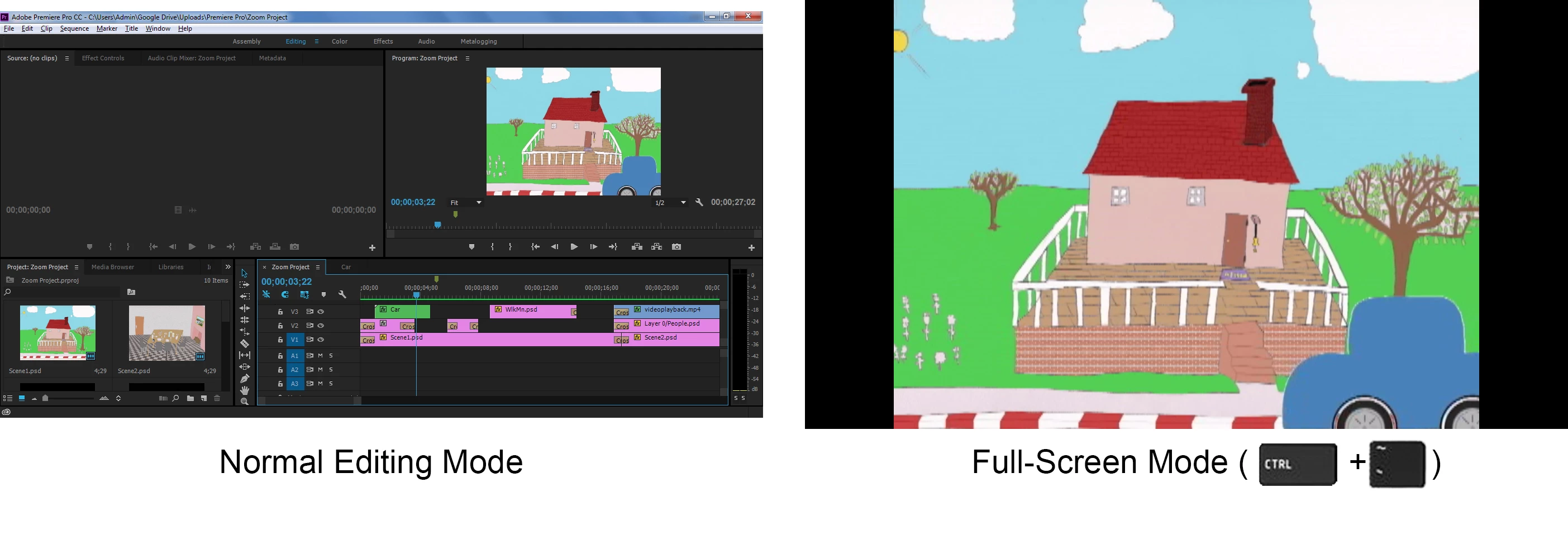The image size is (1568, 549).
Task: Open the Marker menu
Action: pos(107,28)
